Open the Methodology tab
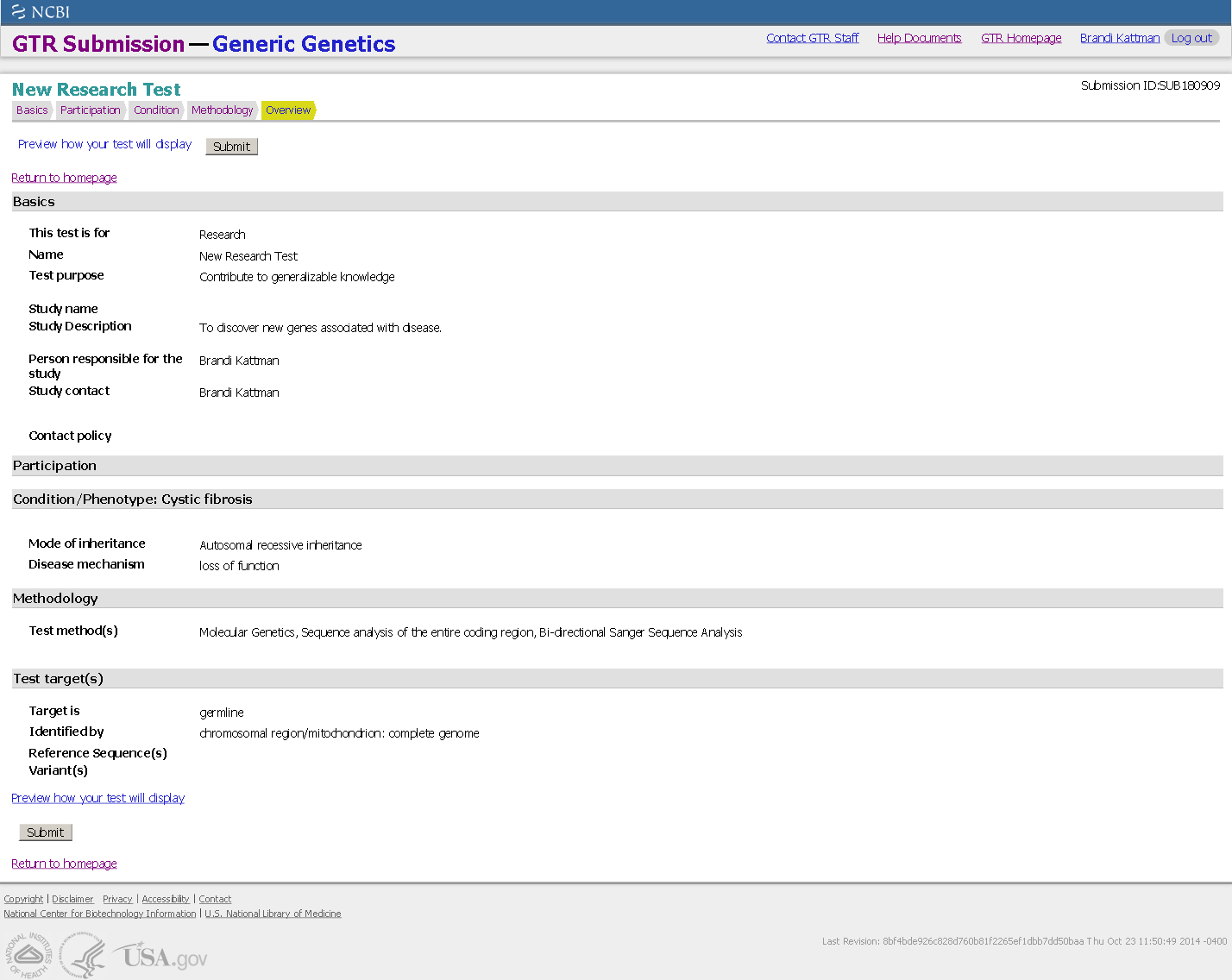 point(223,110)
